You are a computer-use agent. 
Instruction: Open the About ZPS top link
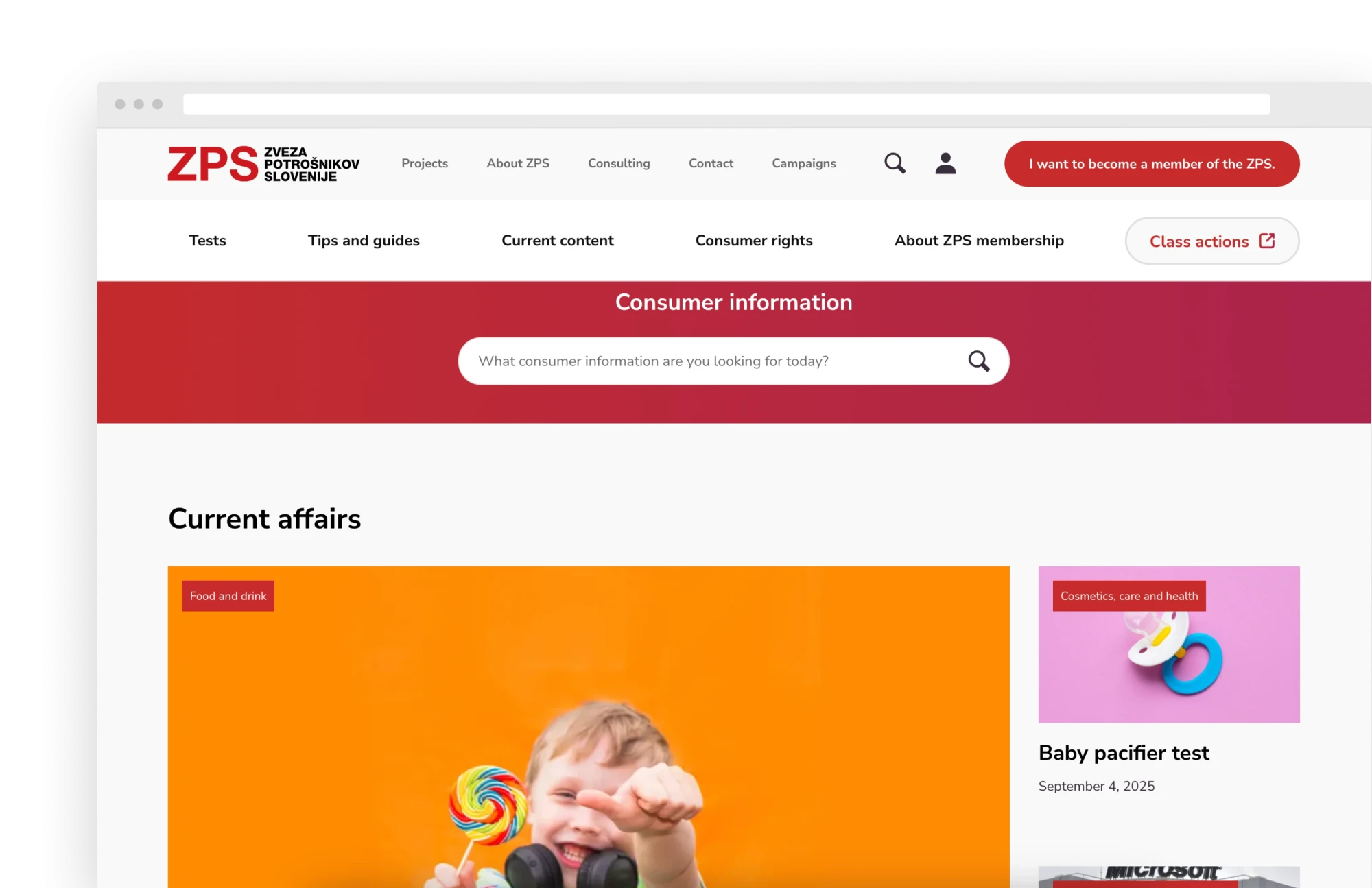[518, 163]
